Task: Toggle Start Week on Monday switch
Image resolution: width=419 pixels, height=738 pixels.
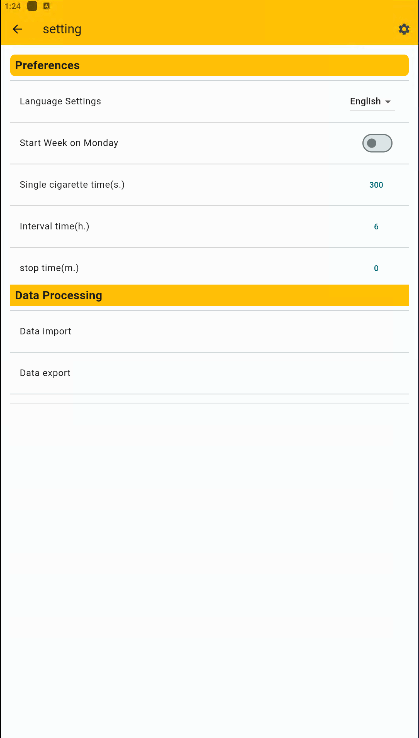Action: point(377,143)
